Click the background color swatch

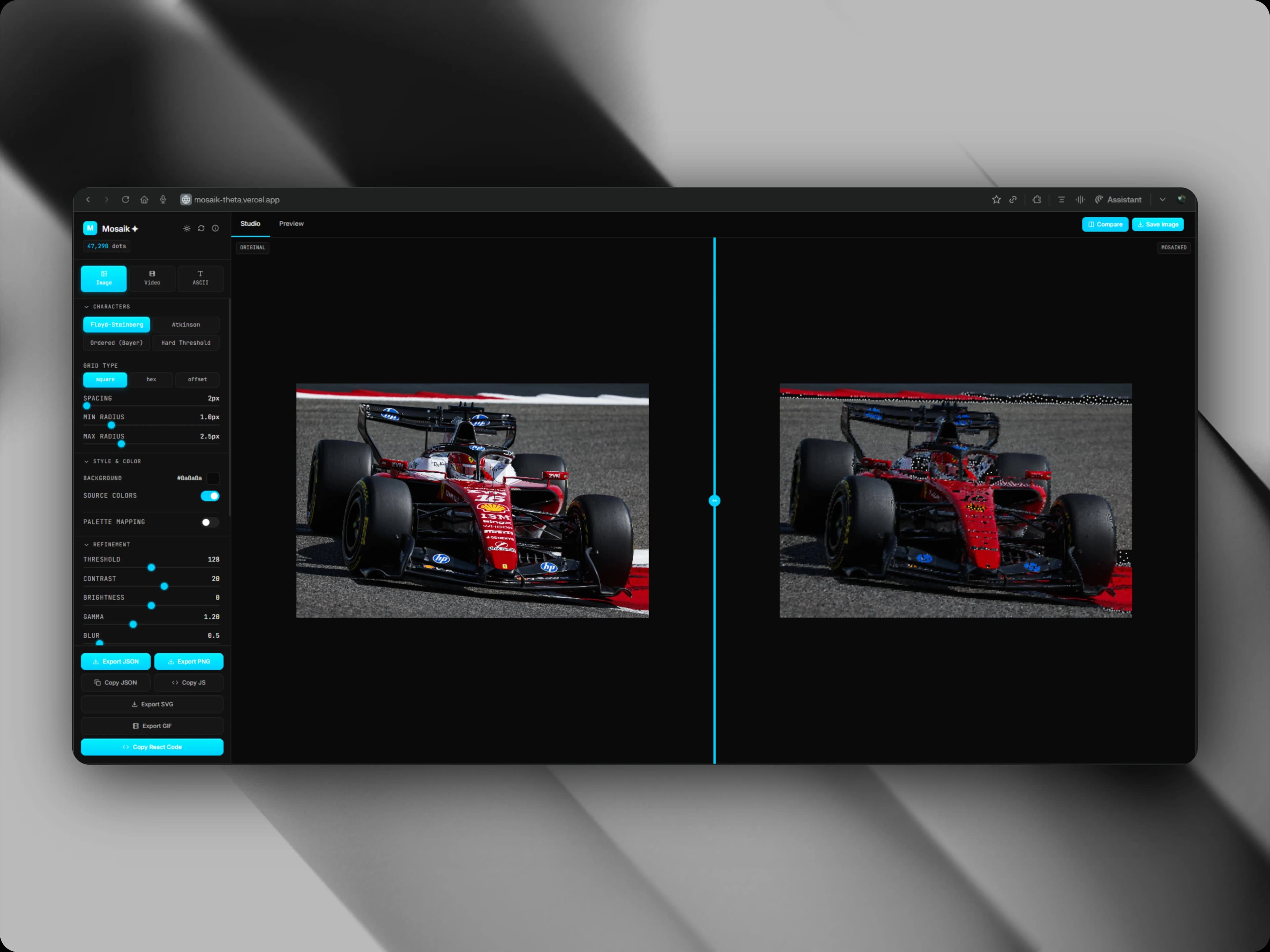coord(213,478)
